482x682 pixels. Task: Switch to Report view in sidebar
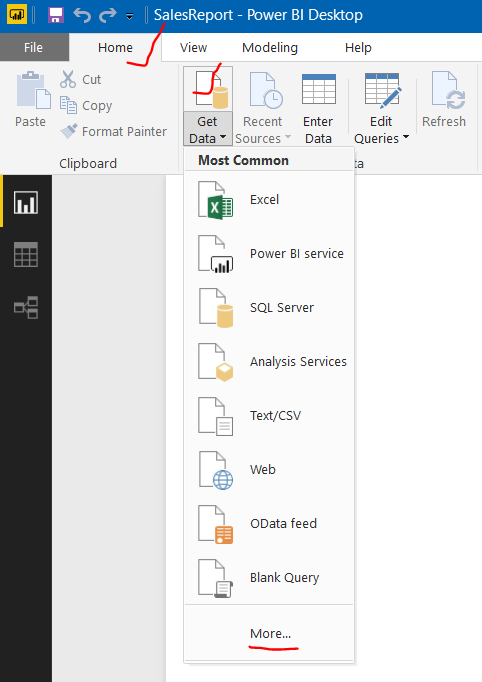26,202
